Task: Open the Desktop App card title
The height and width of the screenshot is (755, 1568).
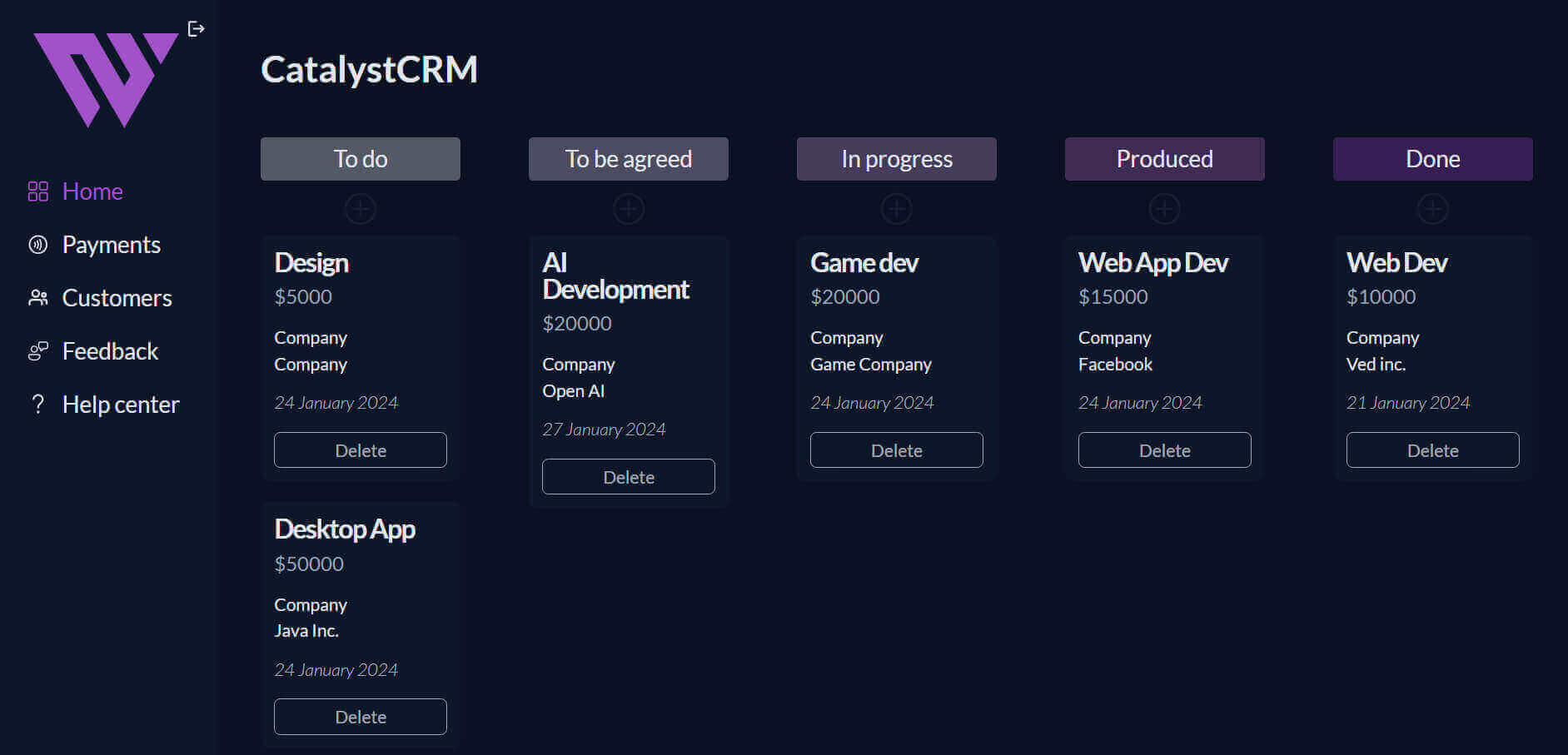Action: [x=345, y=529]
